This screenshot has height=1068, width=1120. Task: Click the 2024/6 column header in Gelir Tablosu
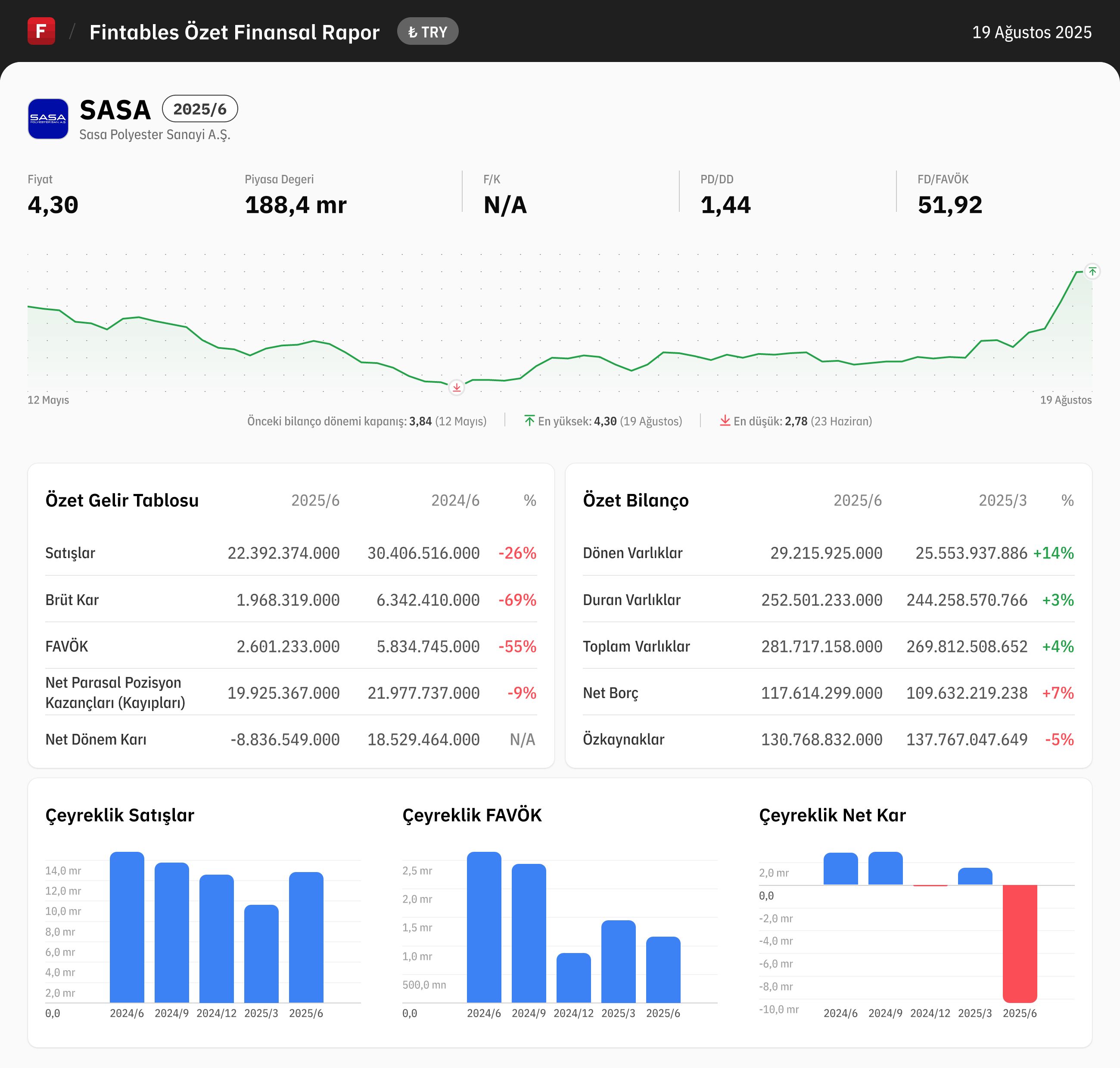pos(455,500)
